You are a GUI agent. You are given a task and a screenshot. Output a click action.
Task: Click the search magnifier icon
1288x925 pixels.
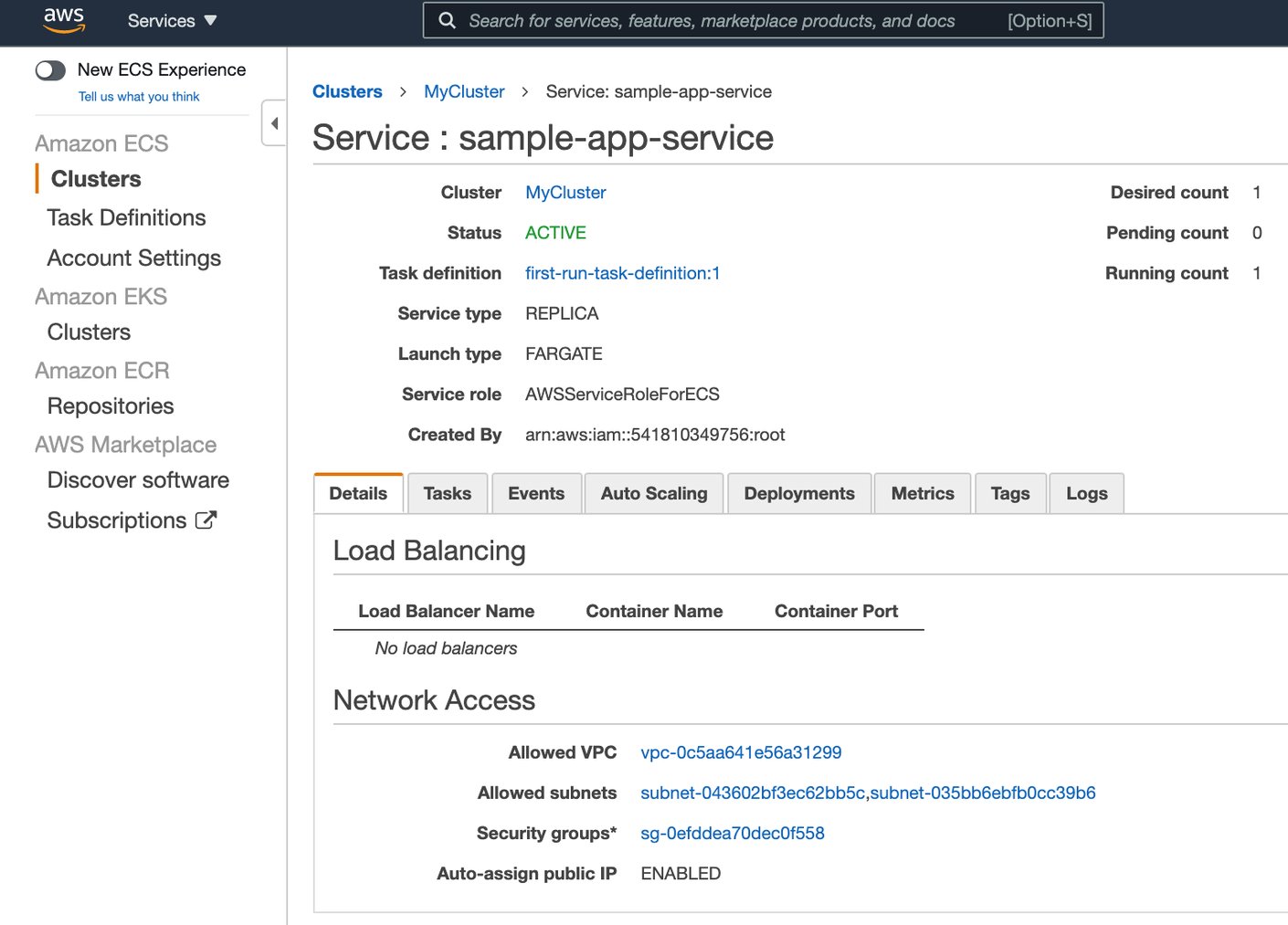pyautogui.click(x=447, y=19)
